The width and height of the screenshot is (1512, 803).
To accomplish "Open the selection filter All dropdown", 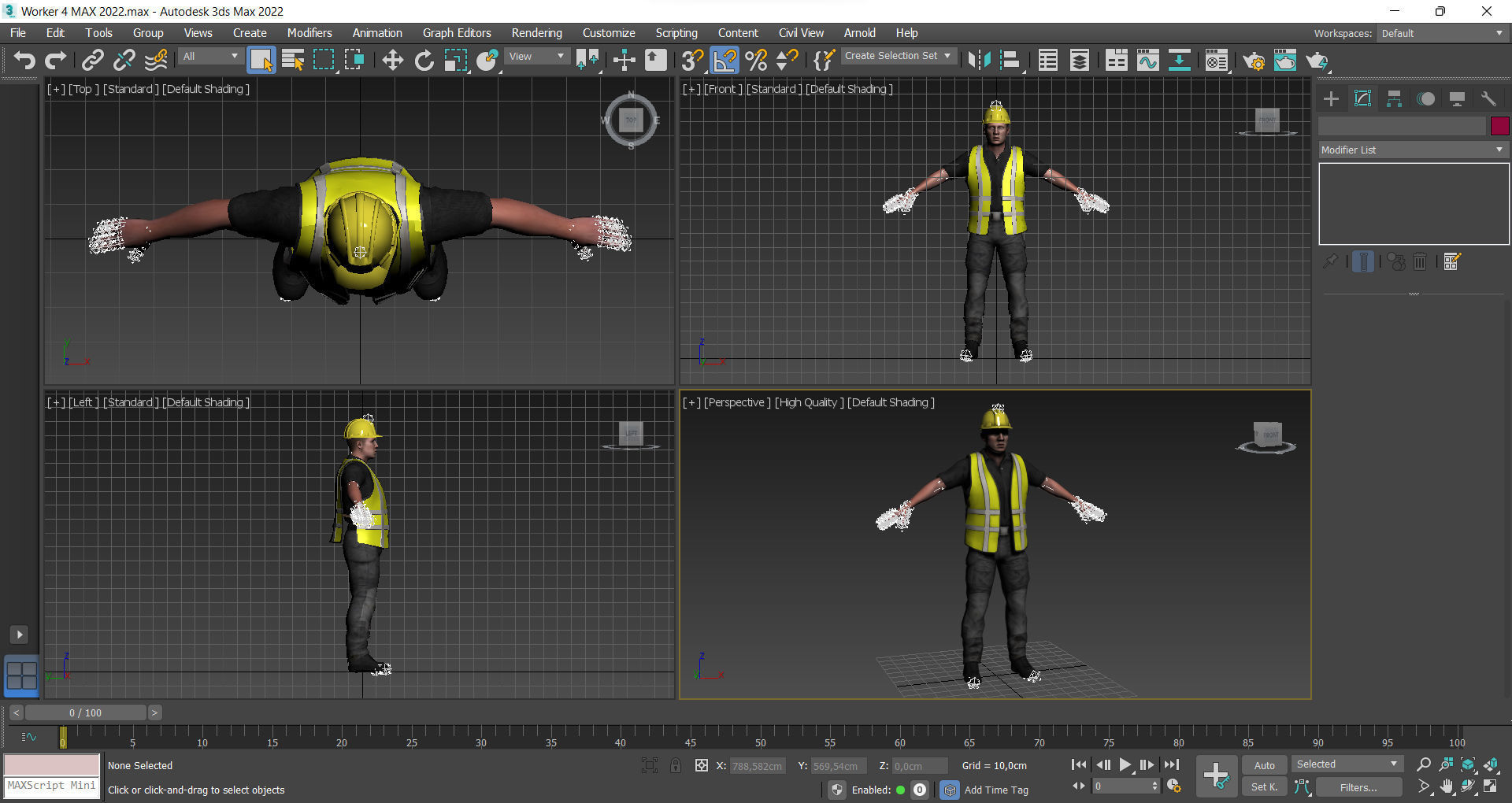I will [209, 56].
